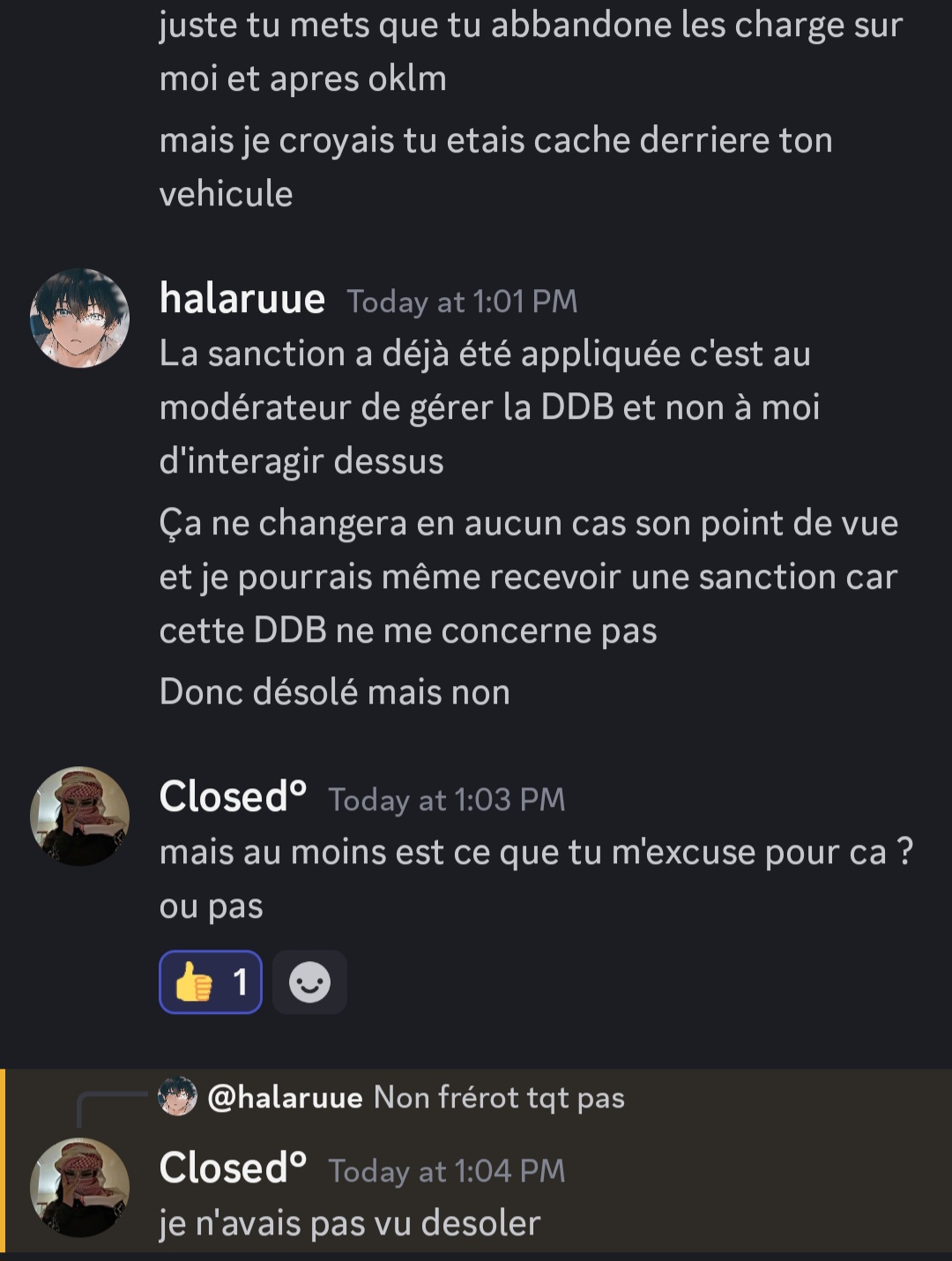Select message starting 'Ça ne changera en aucun cas'

tap(529, 577)
